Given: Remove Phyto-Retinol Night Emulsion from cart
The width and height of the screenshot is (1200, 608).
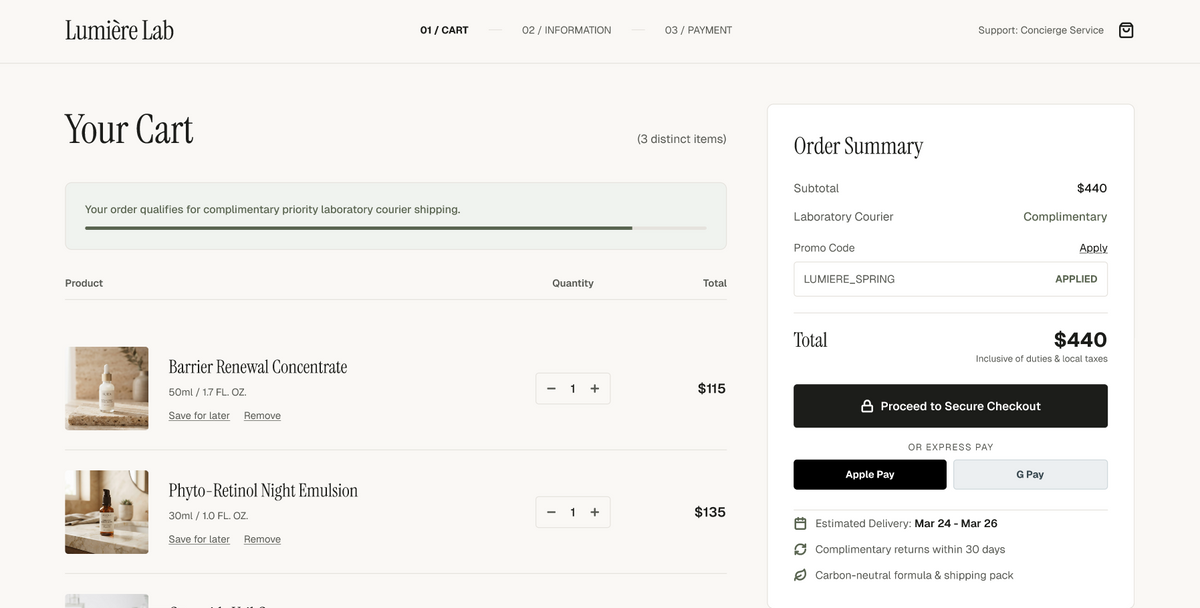Looking at the screenshot, I should [262, 539].
